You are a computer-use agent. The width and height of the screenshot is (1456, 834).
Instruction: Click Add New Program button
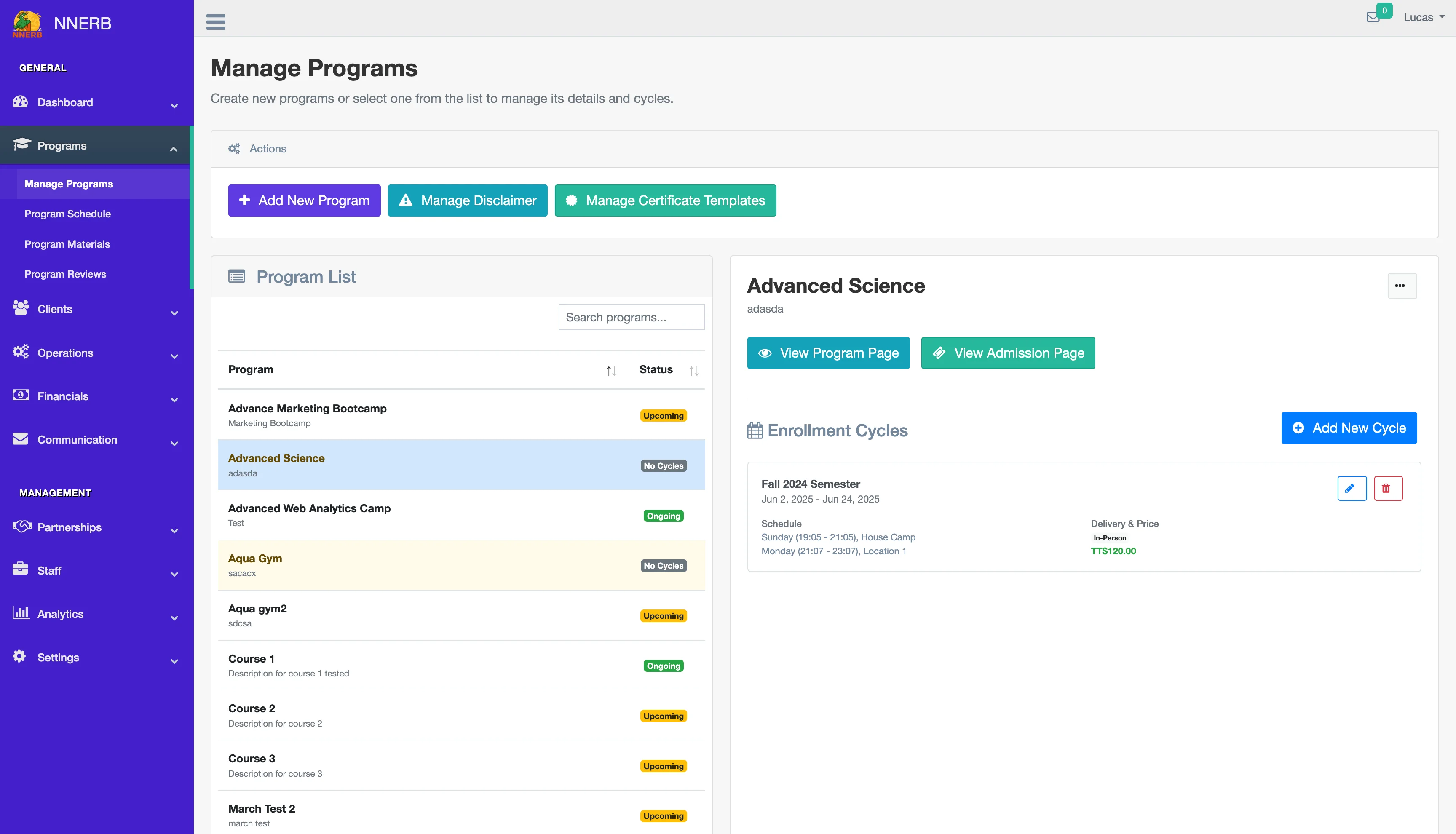tap(304, 200)
